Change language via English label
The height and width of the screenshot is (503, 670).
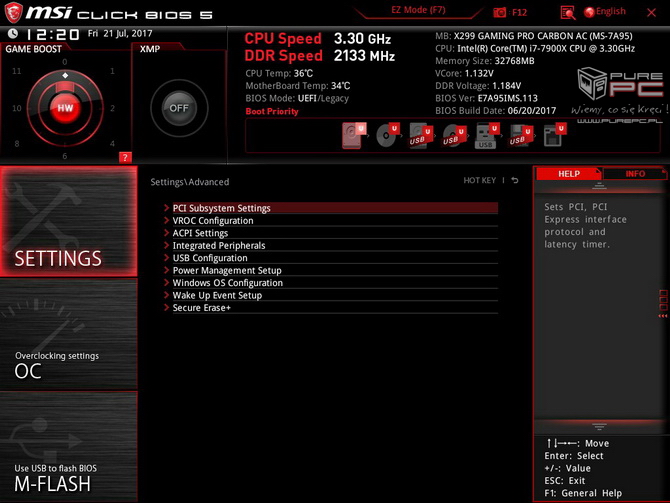611,12
